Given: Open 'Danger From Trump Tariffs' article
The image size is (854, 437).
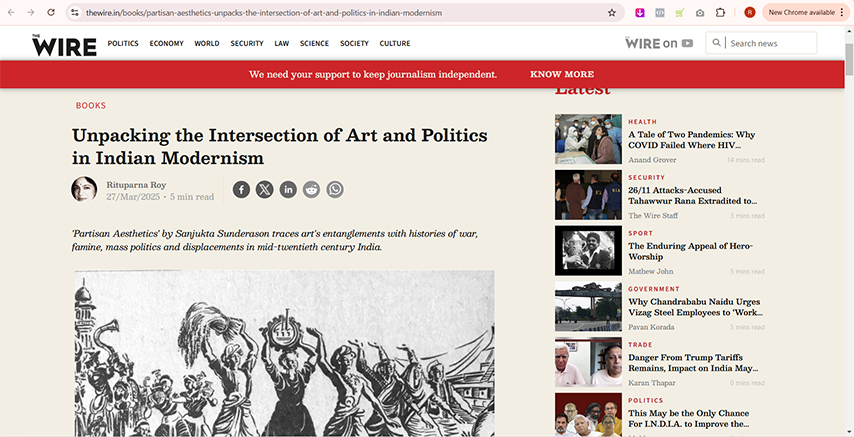Looking at the screenshot, I should pos(693,363).
